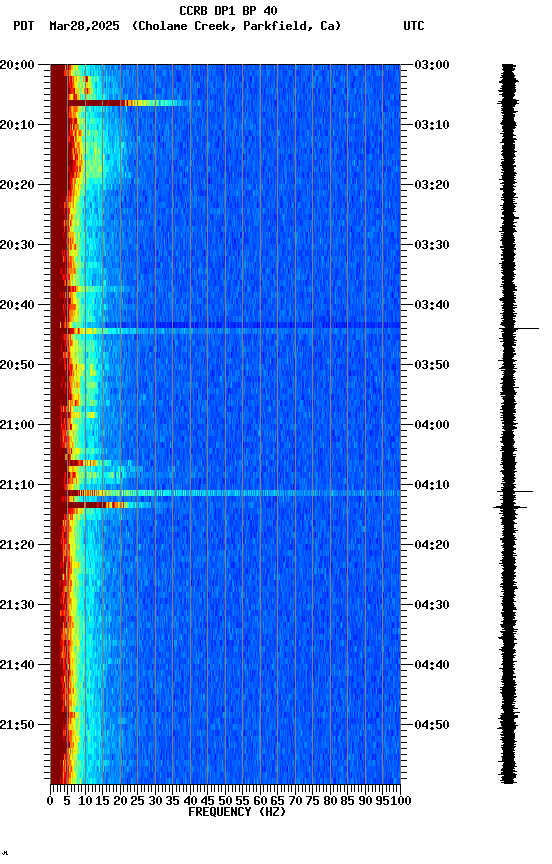
Task: Click the 03:30 UTC time label
Action: point(432,245)
